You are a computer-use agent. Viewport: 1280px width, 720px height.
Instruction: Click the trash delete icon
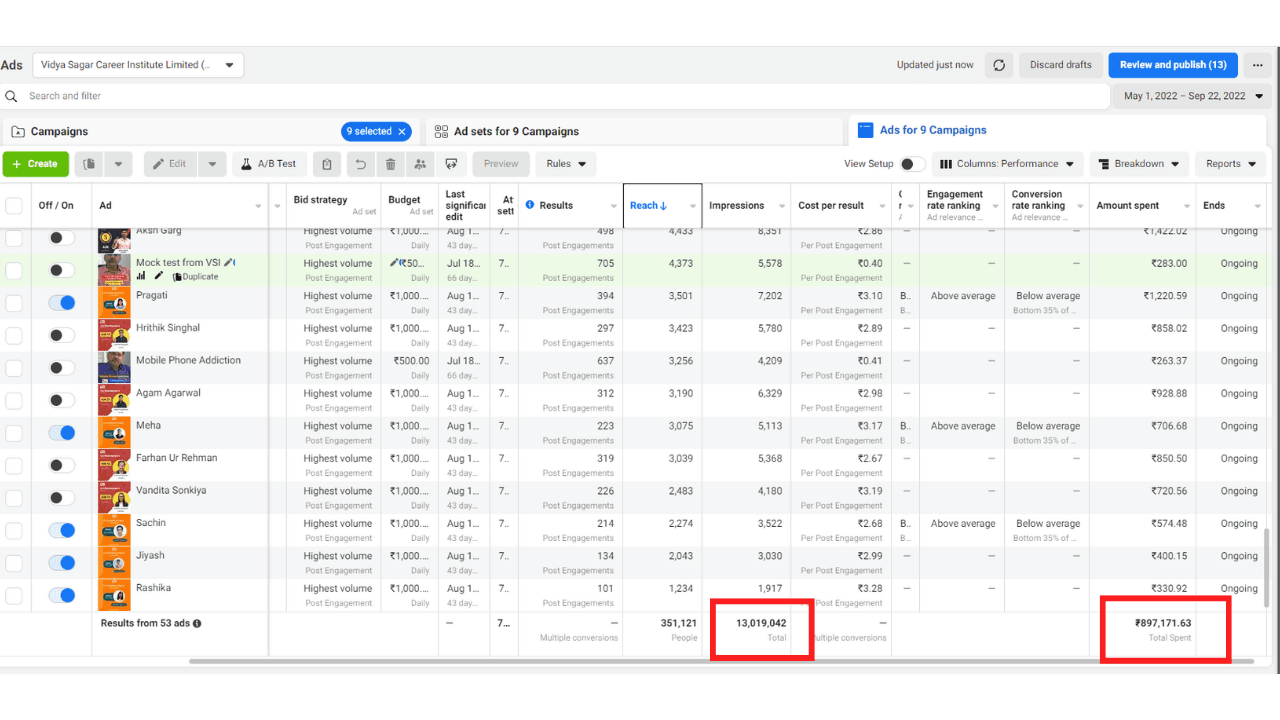(x=391, y=164)
